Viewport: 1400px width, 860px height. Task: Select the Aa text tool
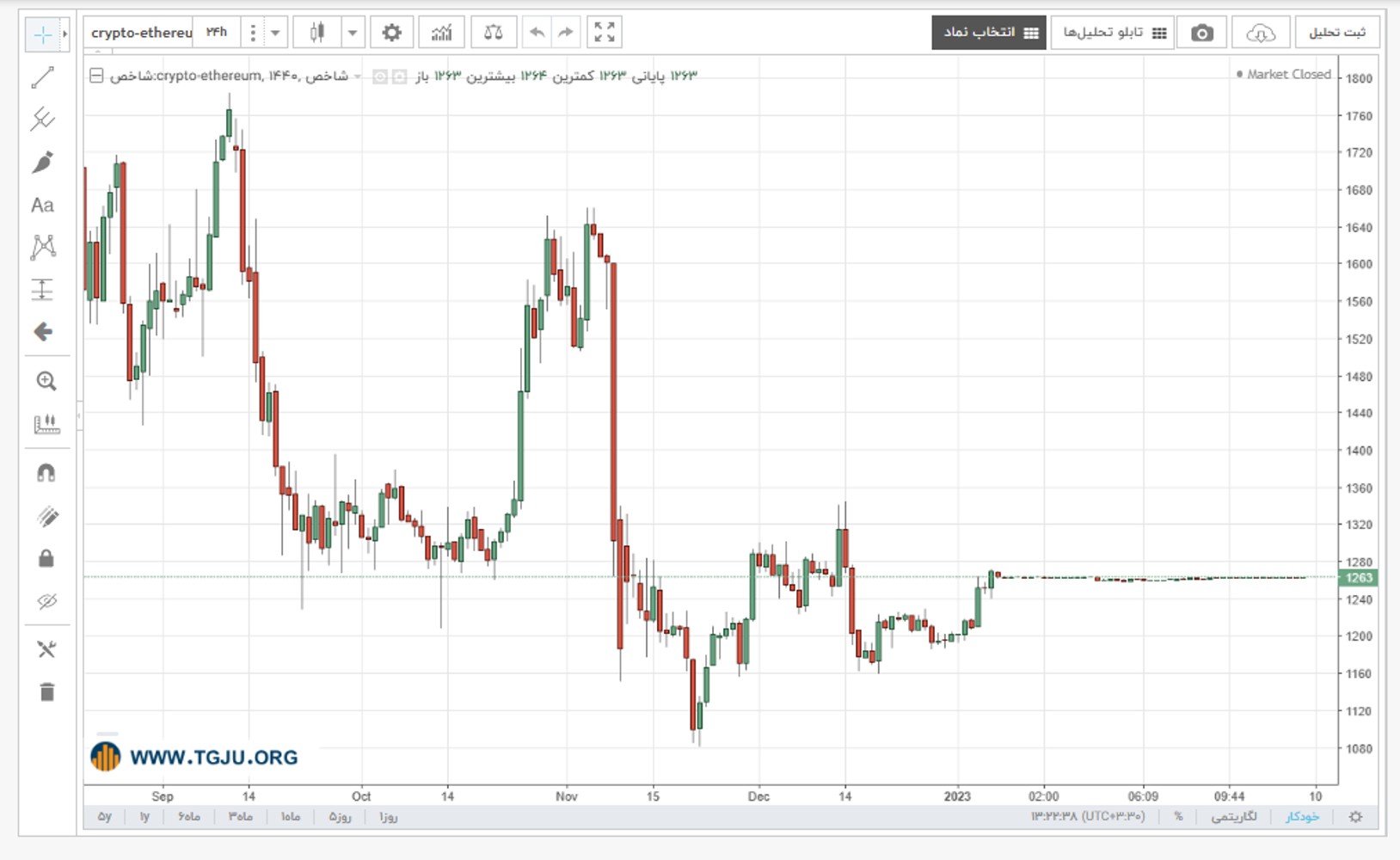tap(42, 205)
